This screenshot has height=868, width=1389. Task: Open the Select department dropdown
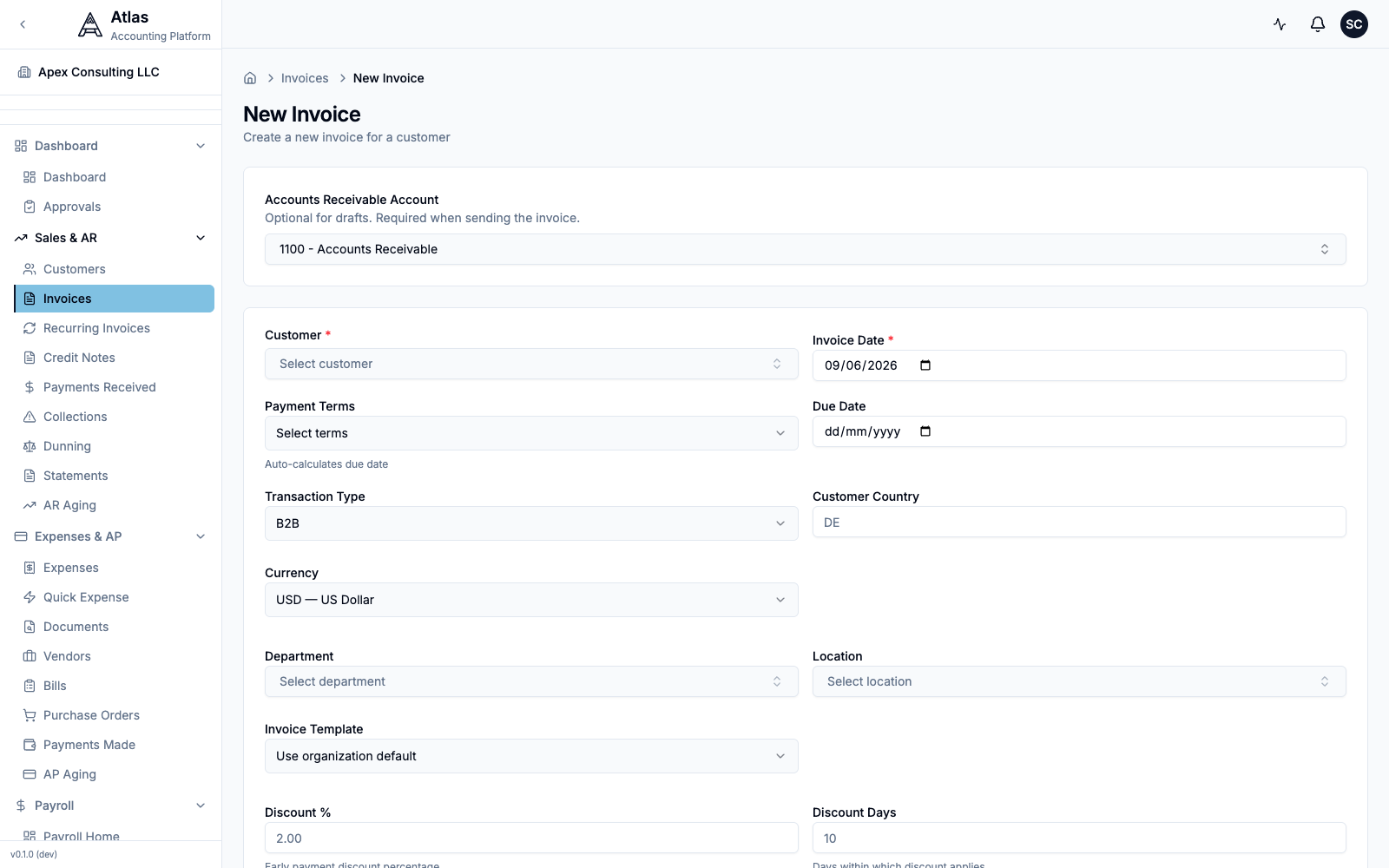(531, 681)
